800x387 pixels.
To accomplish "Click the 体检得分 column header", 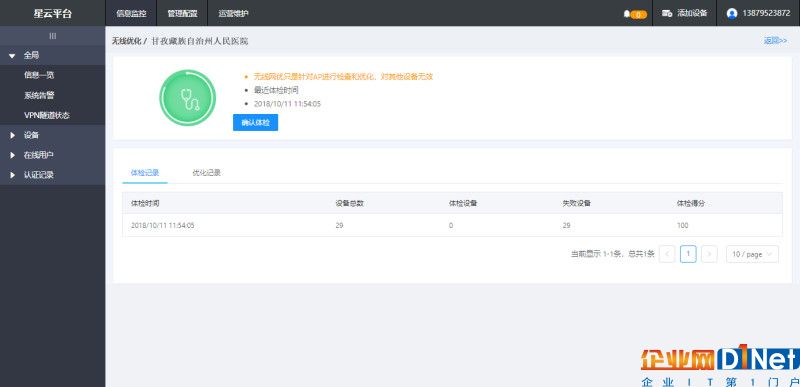I will pyautogui.click(x=691, y=203).
